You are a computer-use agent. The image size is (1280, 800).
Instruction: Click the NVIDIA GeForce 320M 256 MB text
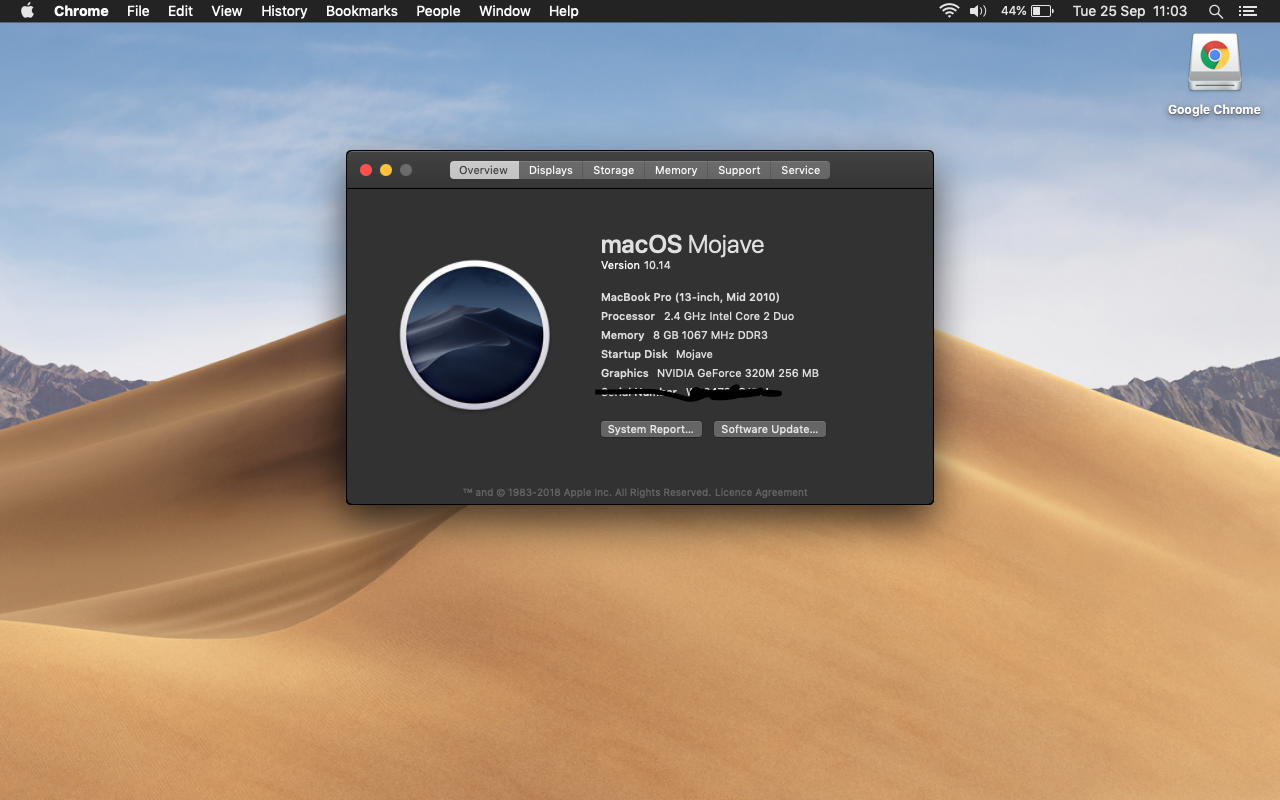point(738,373)
